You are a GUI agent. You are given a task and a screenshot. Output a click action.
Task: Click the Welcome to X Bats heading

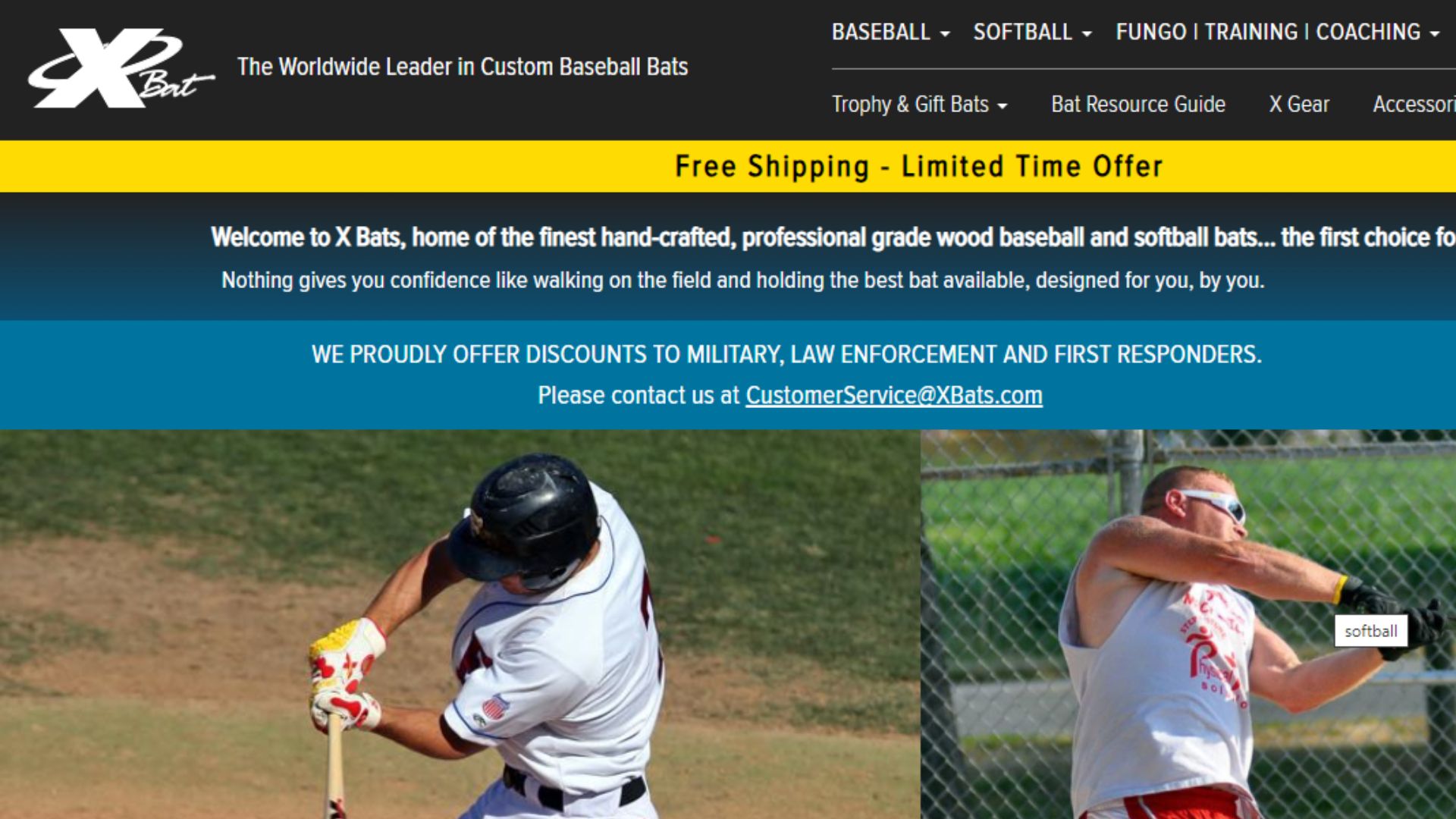pos(833,237)
